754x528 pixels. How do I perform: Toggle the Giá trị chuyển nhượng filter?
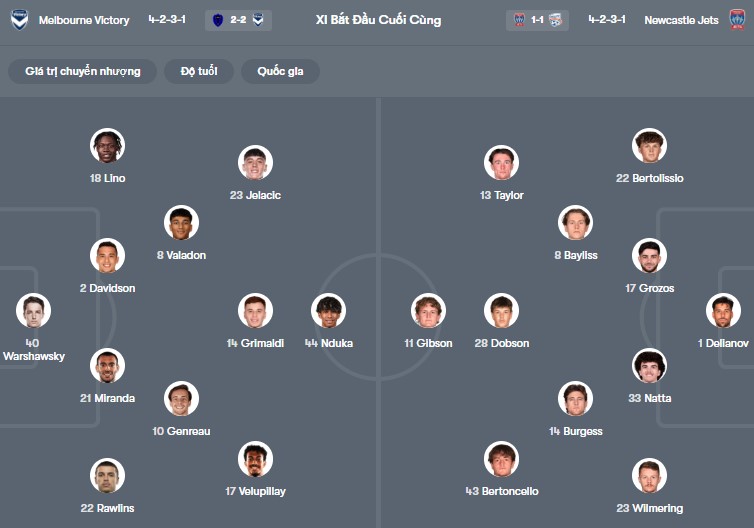pos(83,71)
